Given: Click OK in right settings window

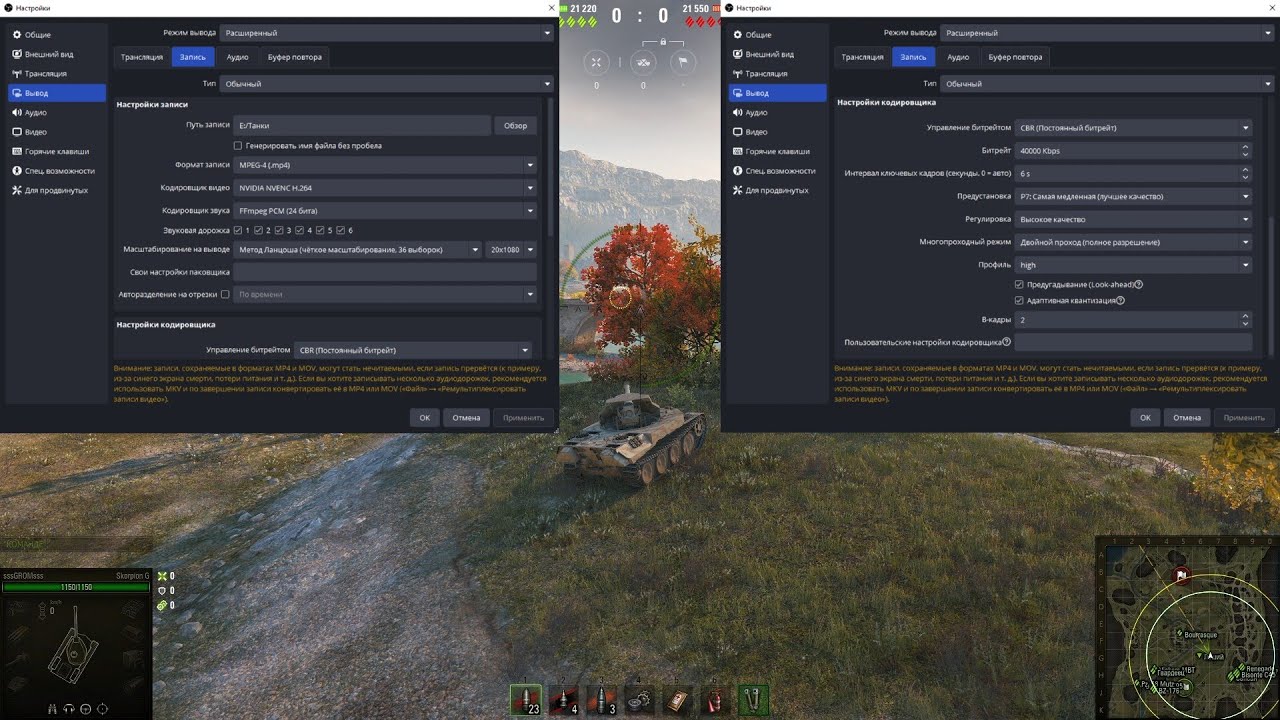Looking at the screenshot, I should [x=1145, y=418].
